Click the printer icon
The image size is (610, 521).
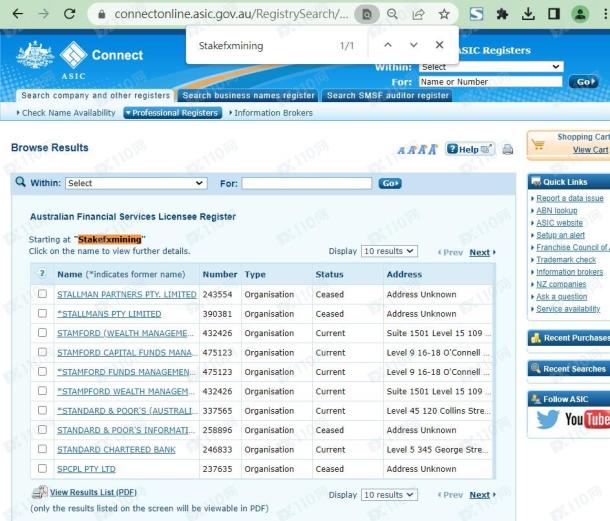(x=508, y=149)
